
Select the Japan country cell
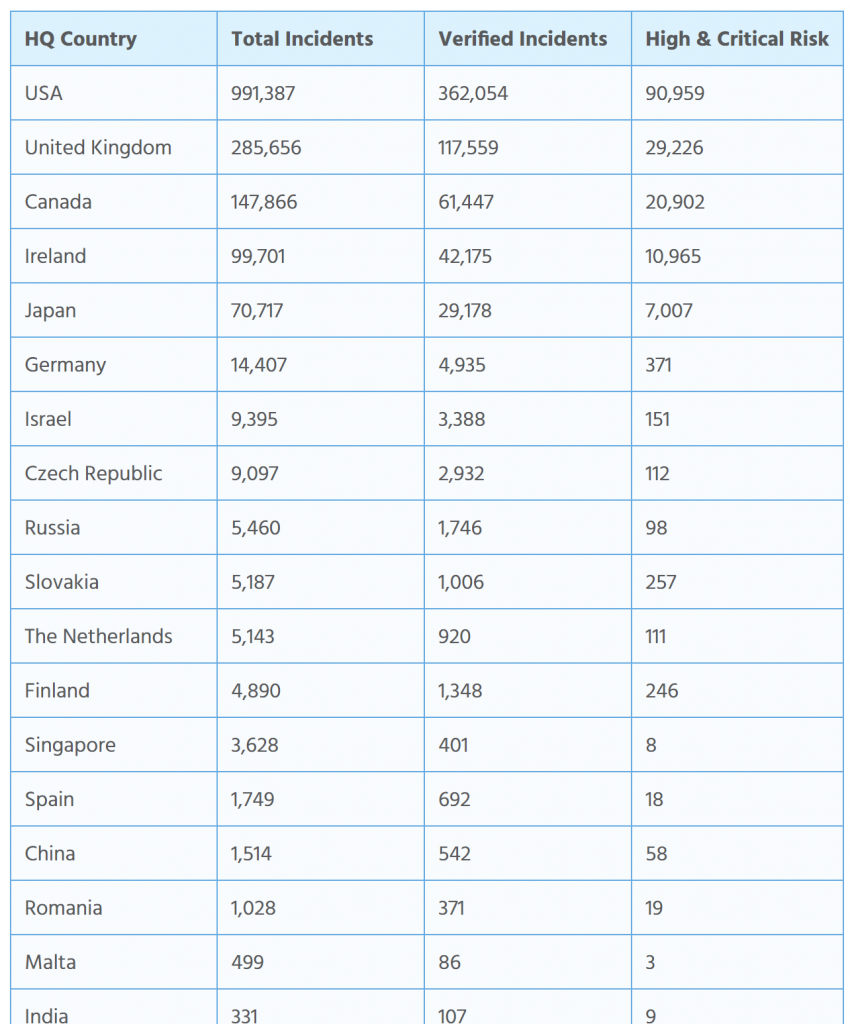(114, 310)
